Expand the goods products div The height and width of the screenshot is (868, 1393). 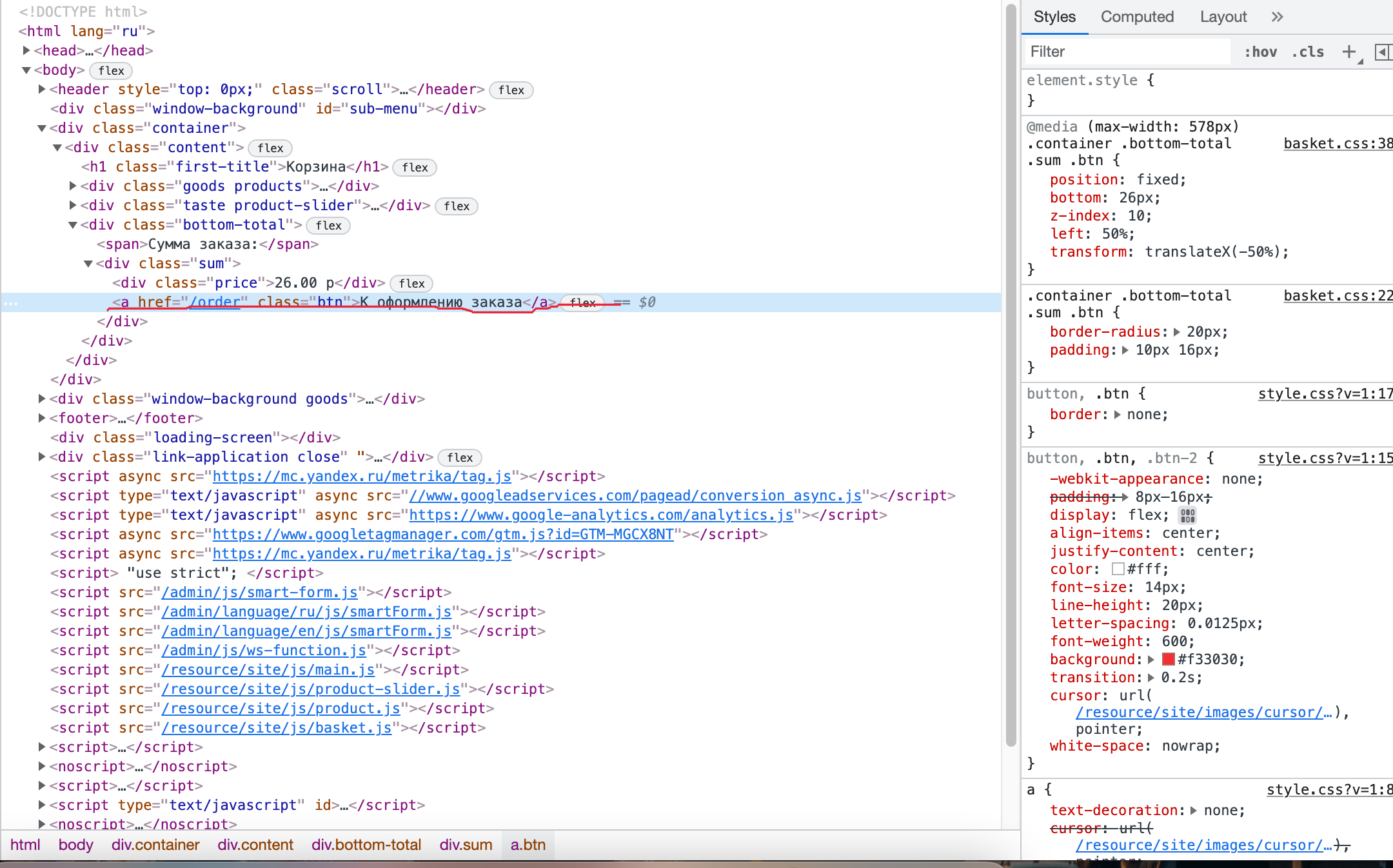coord(73,186)
